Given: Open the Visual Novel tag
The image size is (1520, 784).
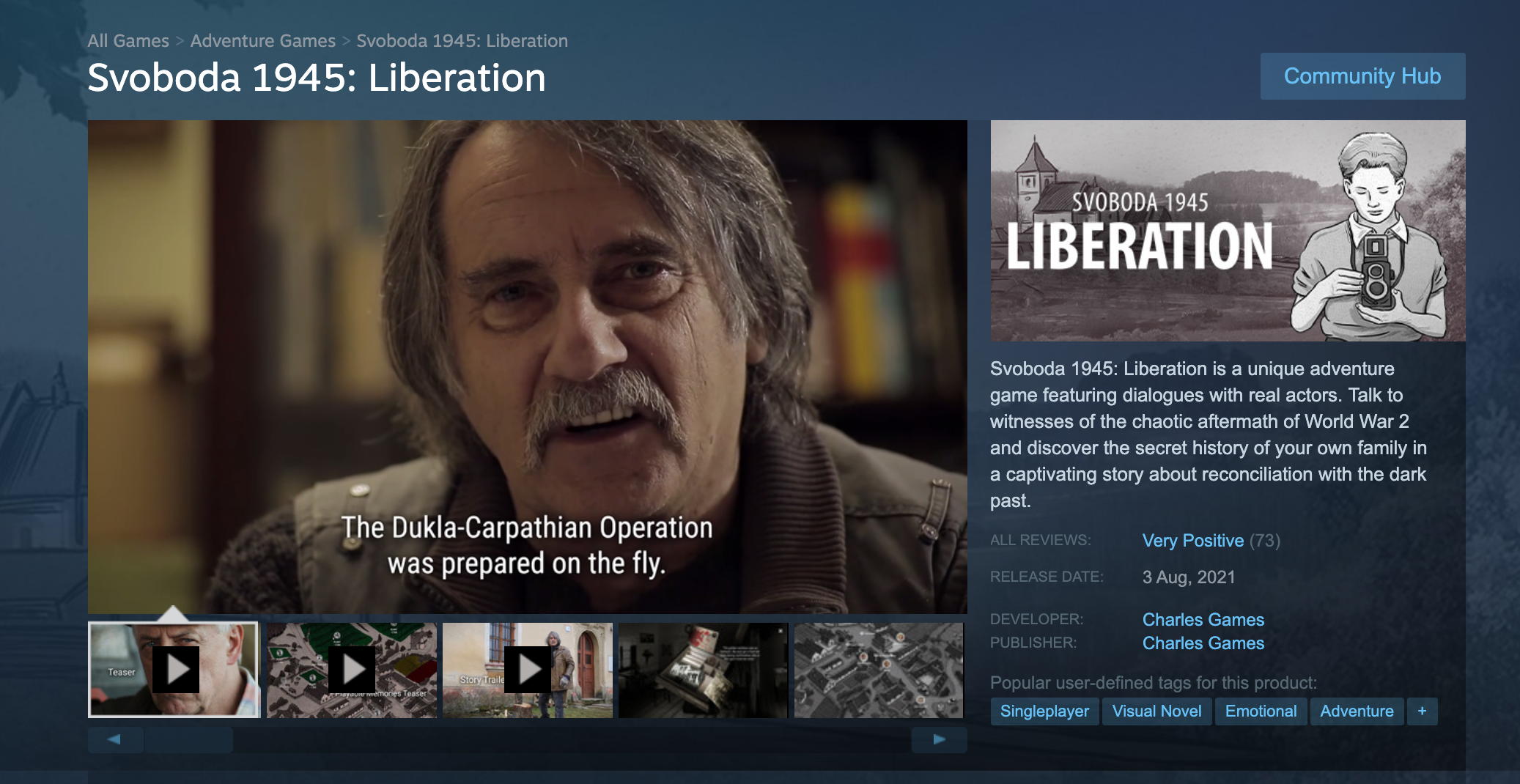Looking at the screenshot, I should (1156, 711).
